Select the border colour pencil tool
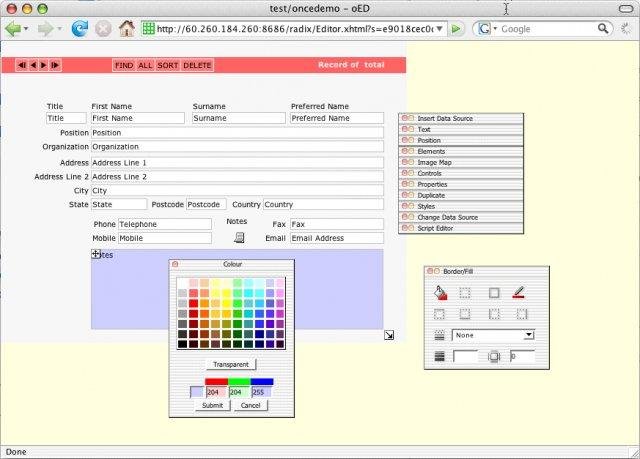640x459 pixels. 518,293
